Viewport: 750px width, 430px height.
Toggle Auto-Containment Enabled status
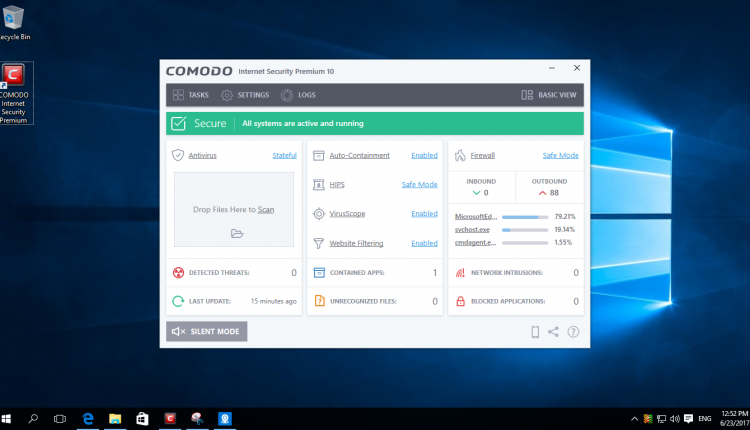pos(424,155)
